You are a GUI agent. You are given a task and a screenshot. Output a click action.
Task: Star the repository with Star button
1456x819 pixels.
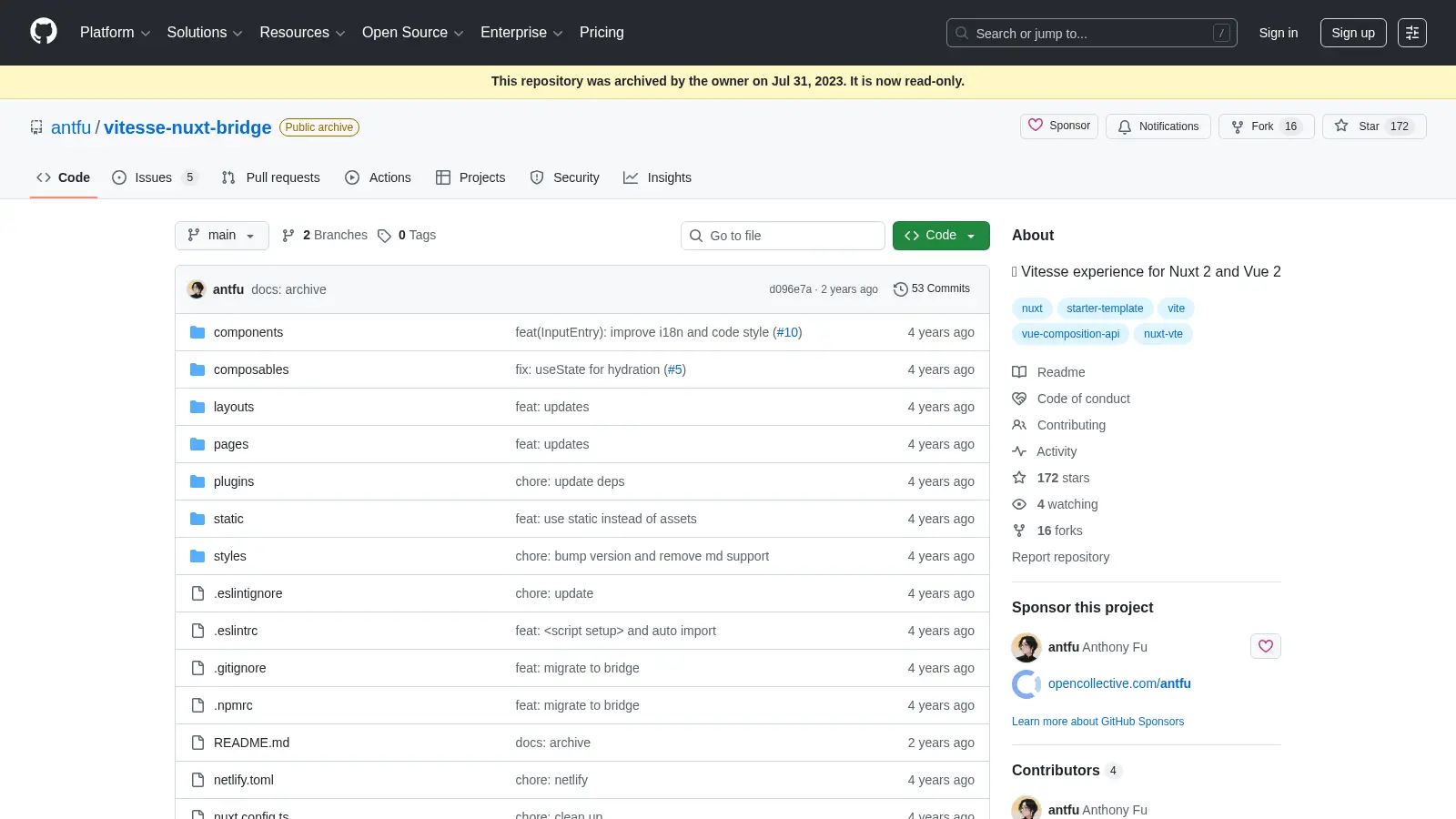pyautogui.click(x=1374, y=126)
